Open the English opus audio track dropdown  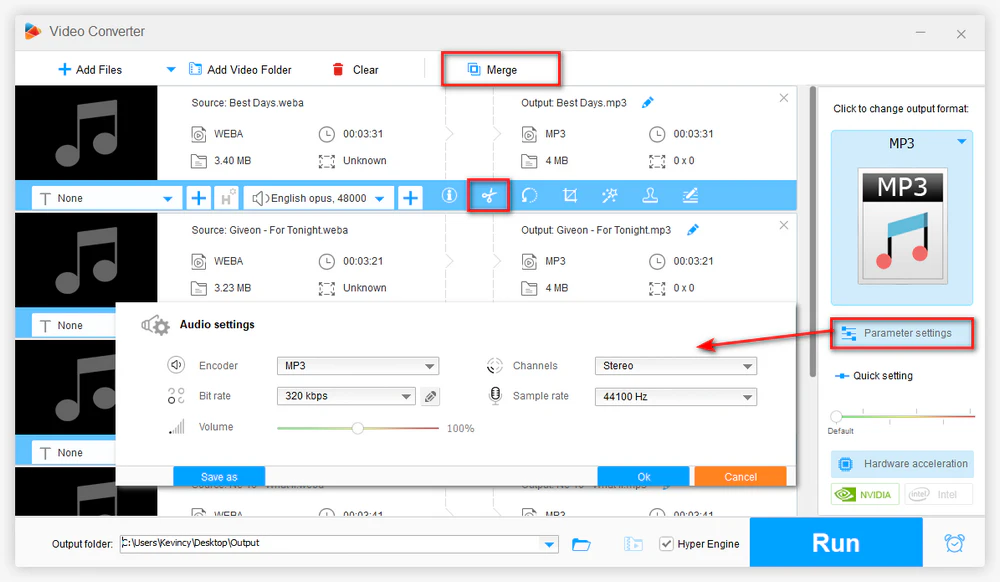[x=379, y=198]
